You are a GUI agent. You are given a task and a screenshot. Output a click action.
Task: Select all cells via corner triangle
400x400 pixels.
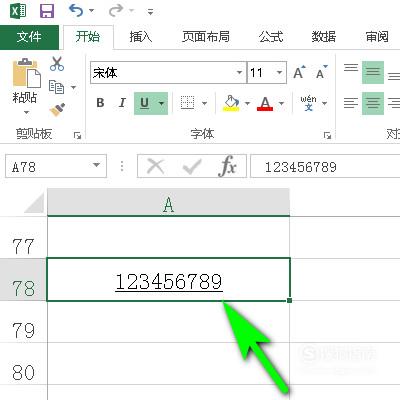[x=34, y=203]
